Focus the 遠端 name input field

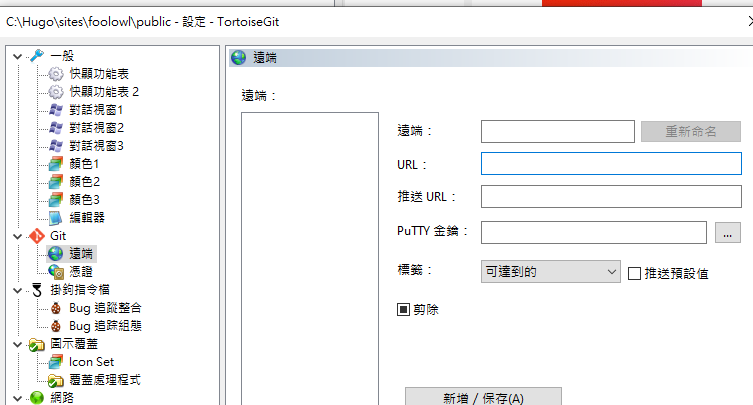point(558,131)
